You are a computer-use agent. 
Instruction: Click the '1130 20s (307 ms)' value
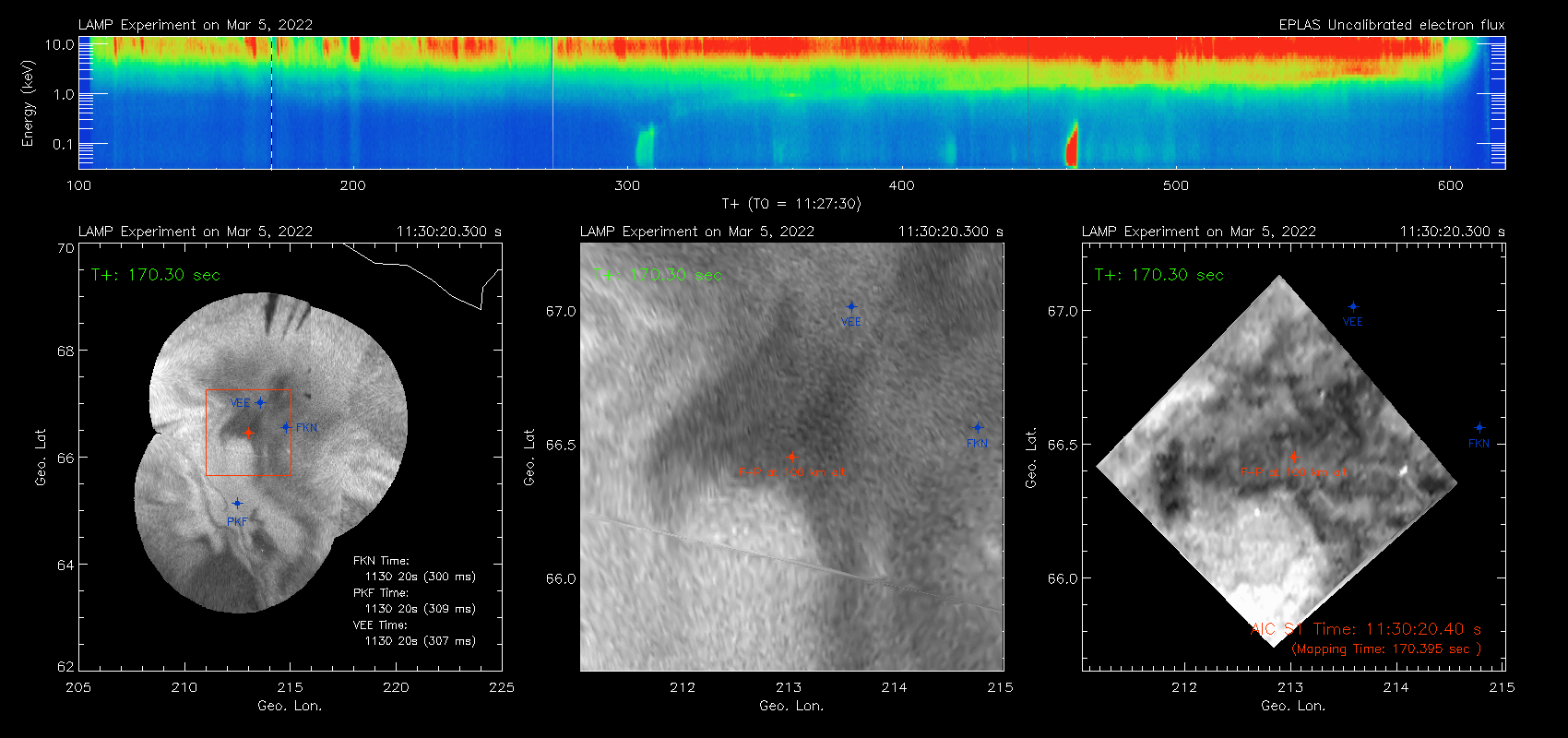421,641
